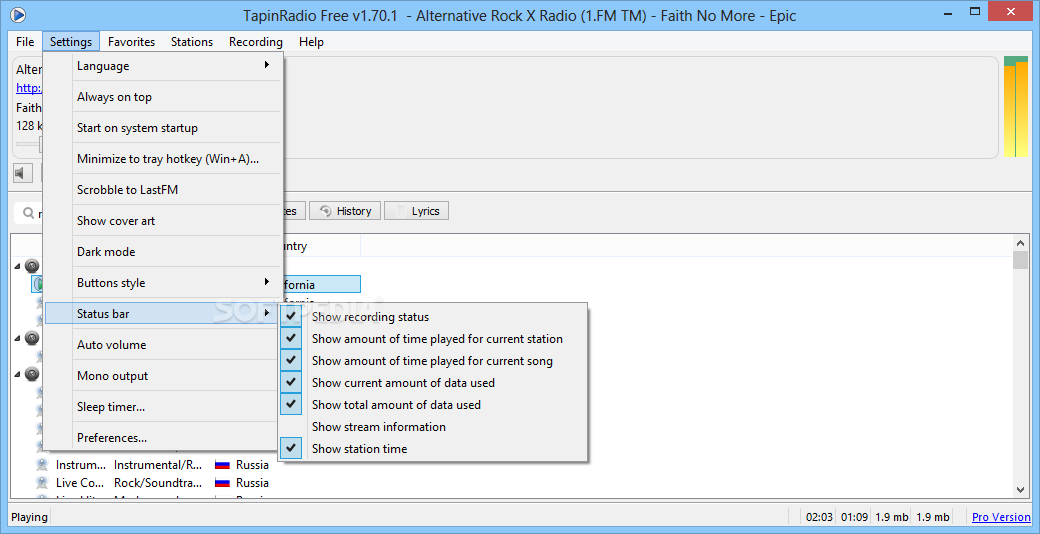The width and height of the screenshot is (1040, 534).
Task: Click the station search field
Action: pos(29,213)
